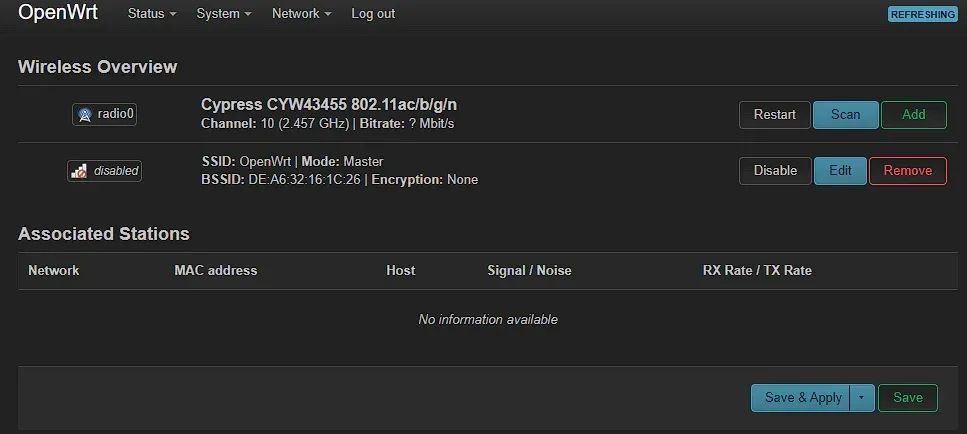Click the radio0 antenna icon badge
The image size is (967, 434).
[104, 114]
